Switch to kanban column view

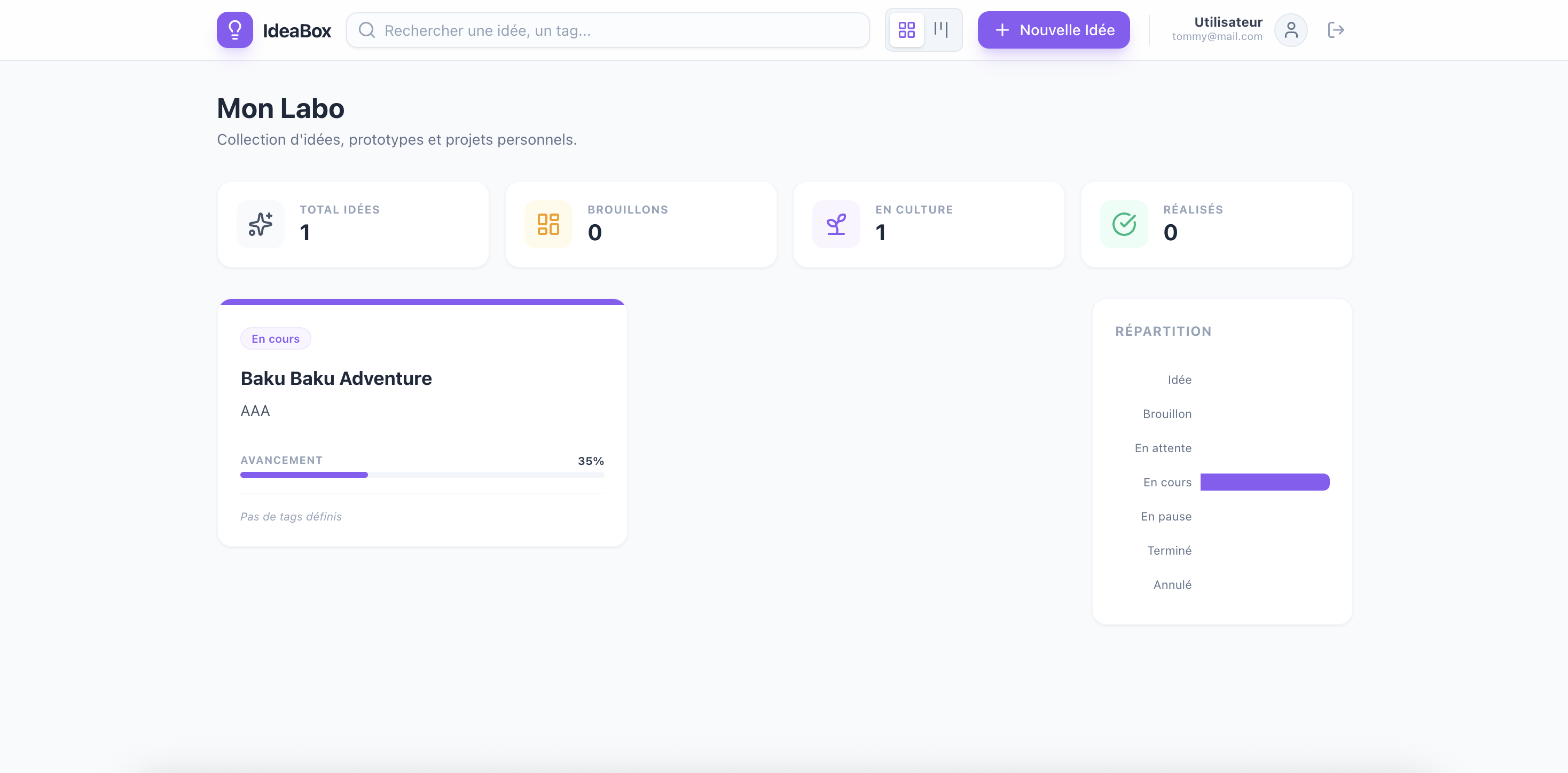940,30
